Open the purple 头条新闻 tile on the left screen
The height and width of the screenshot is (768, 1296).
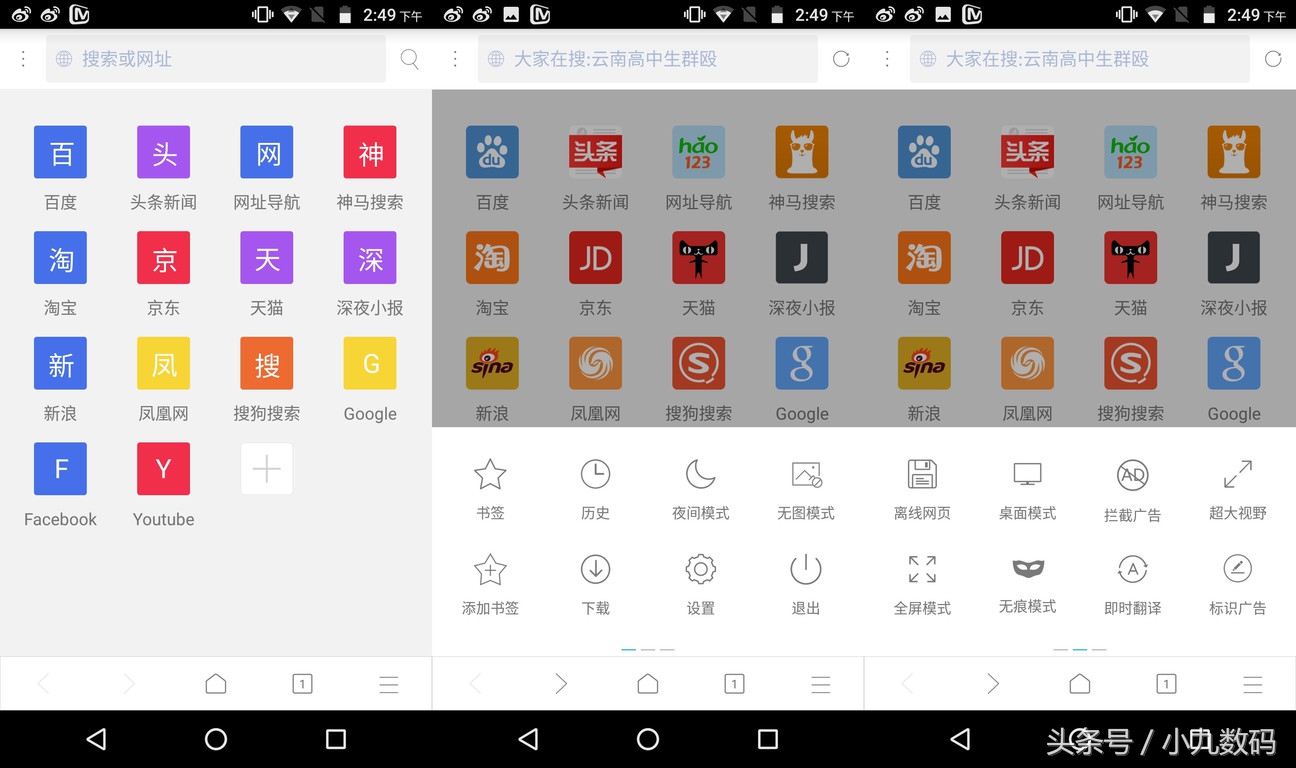click(164, 153)
